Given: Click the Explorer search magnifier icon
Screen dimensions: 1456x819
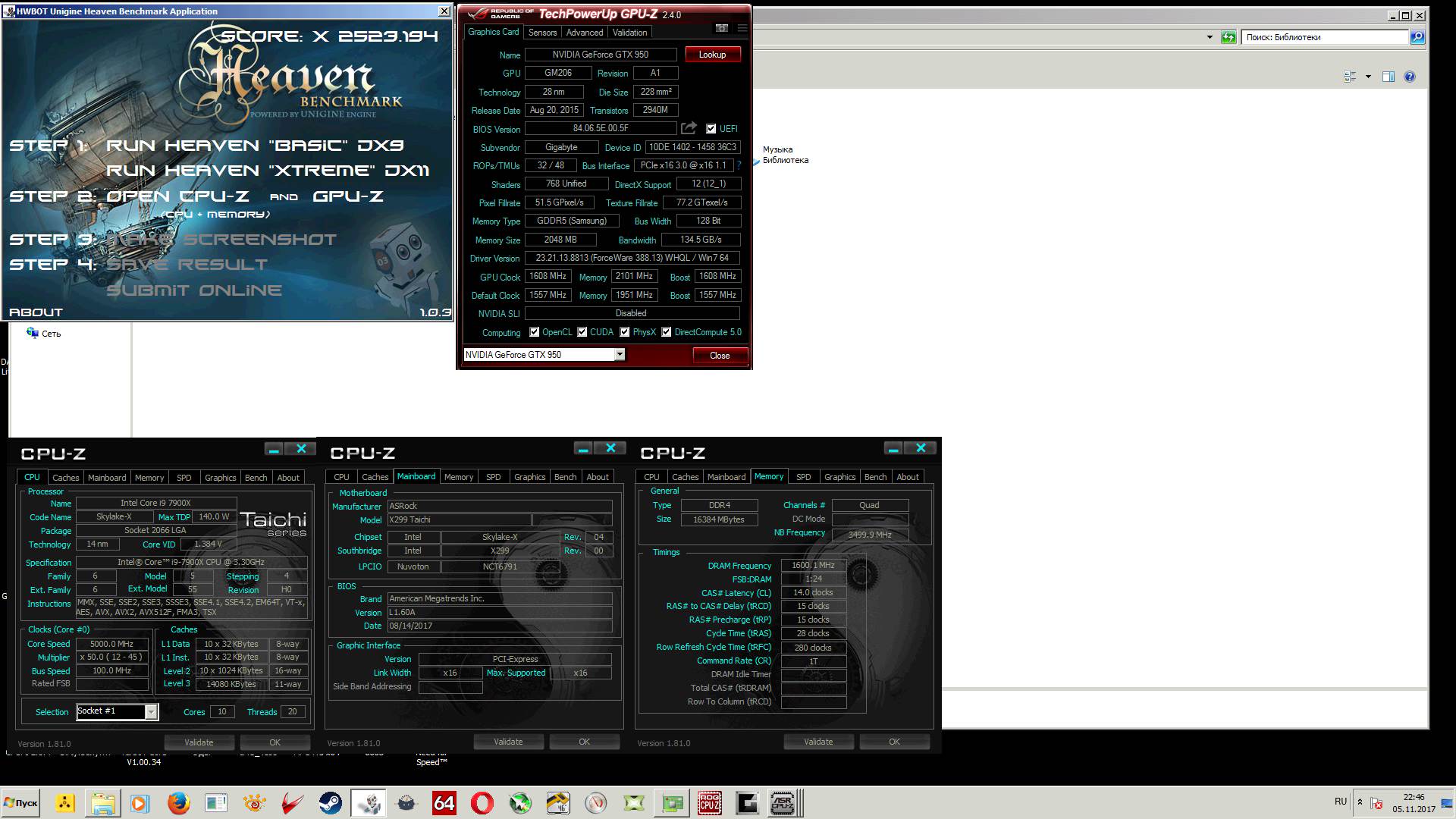Looking at the screenshot, I should (1417, 37).
